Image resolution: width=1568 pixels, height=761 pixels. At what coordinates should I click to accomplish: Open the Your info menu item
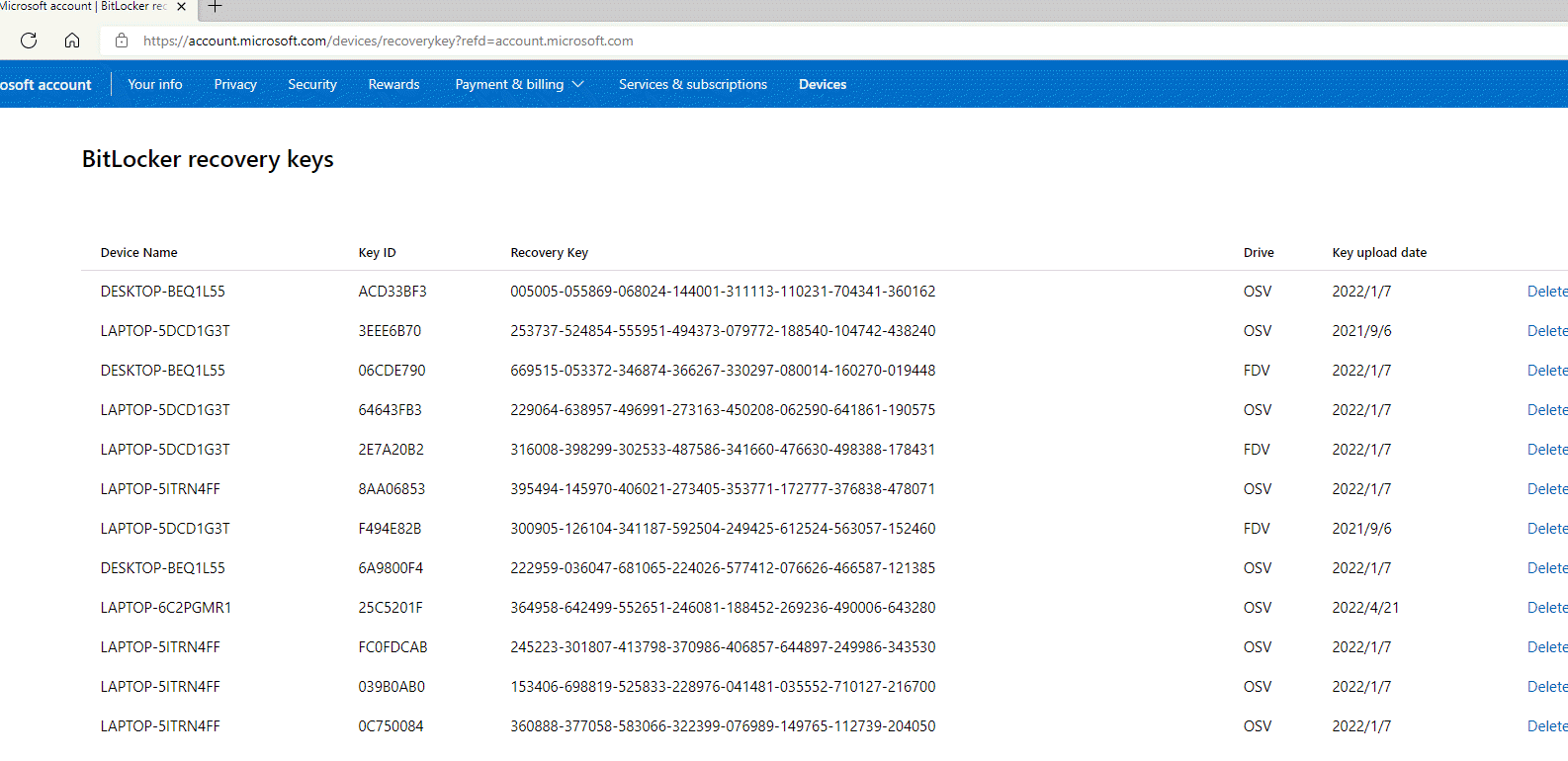click(155, 84)
